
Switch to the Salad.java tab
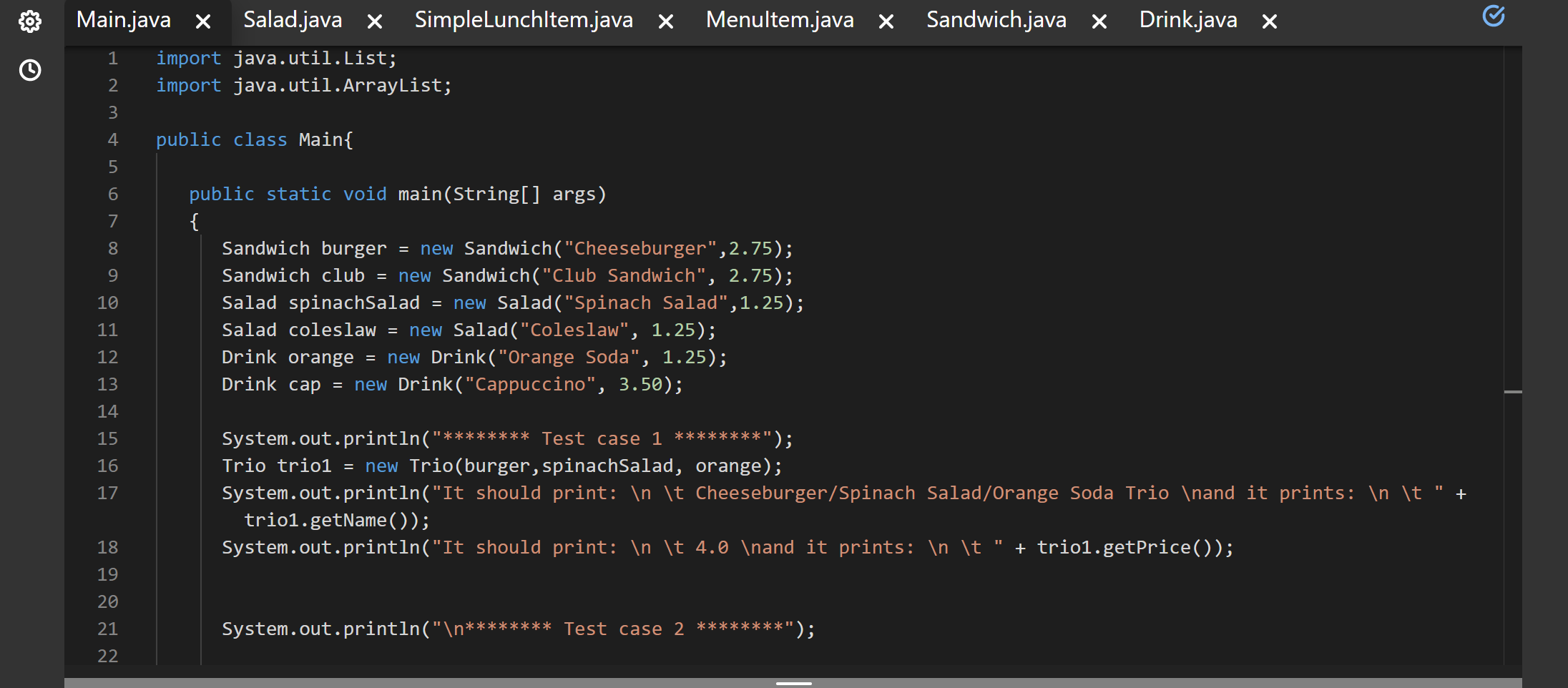coord(292,20)
